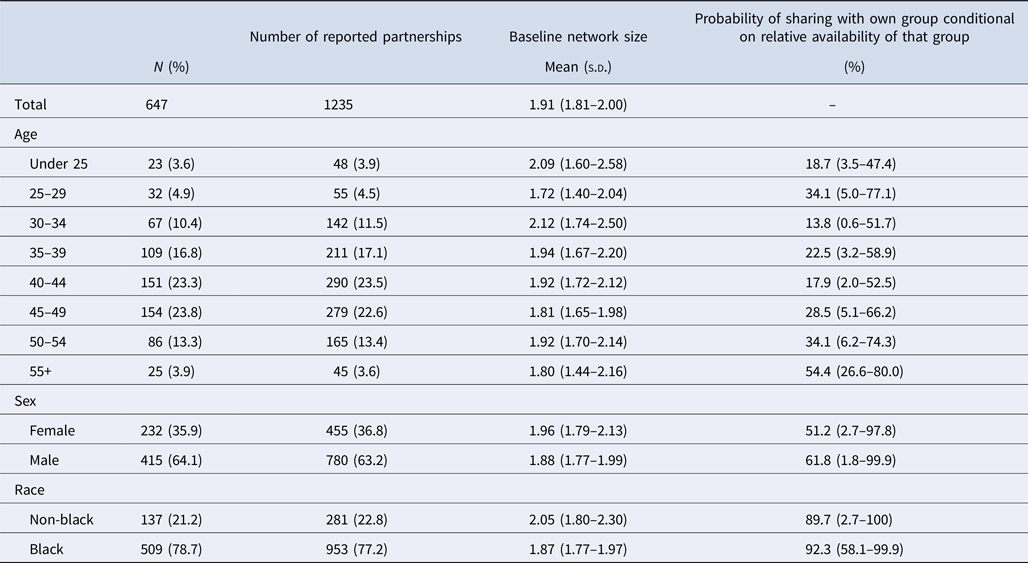The height and width of the screenshot is (563, 1028).
Task: Click the "Non-black" row label
Action: click(x=61, y=519)
